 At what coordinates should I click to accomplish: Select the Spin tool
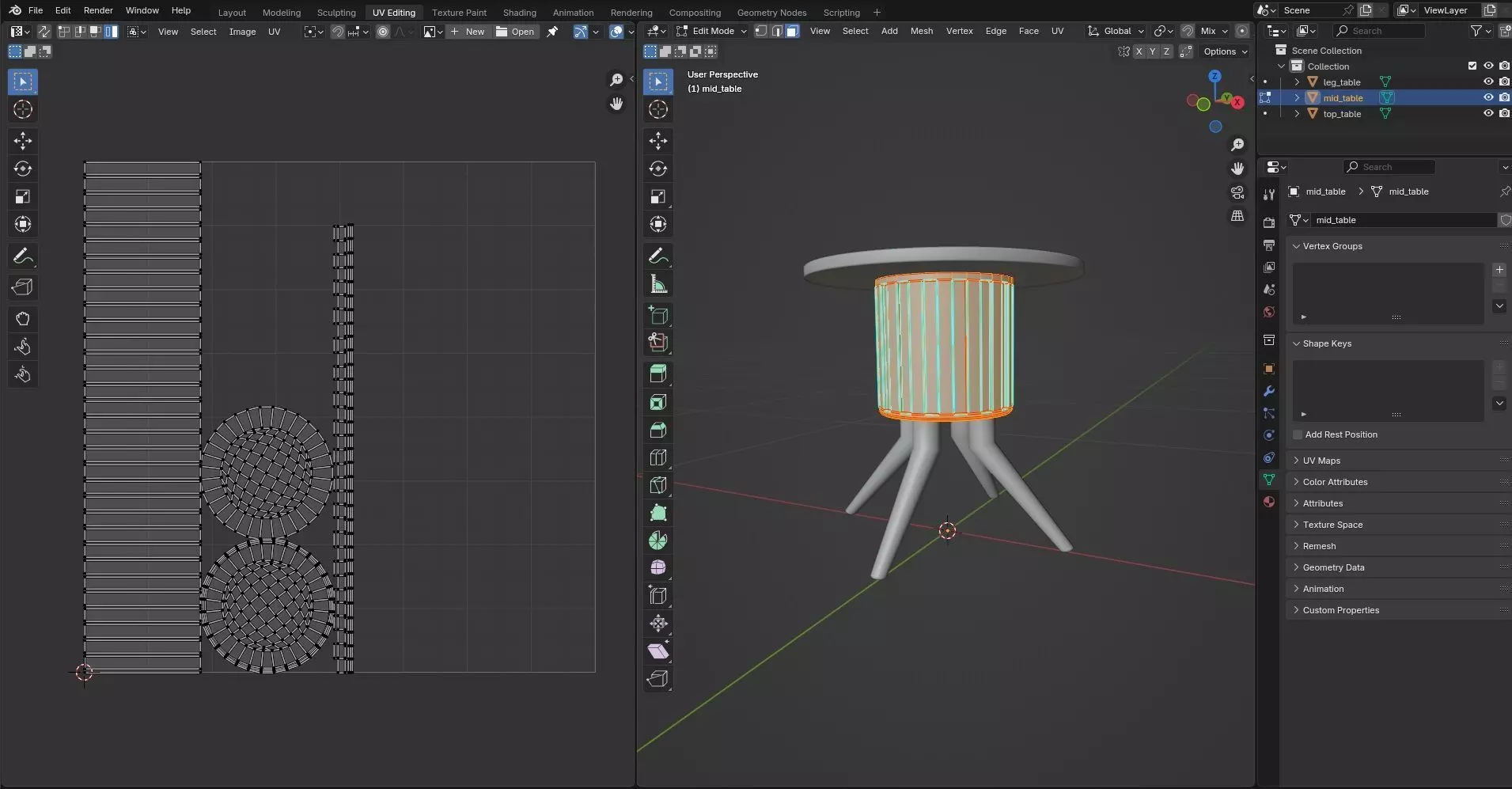(x=658, y=541)
